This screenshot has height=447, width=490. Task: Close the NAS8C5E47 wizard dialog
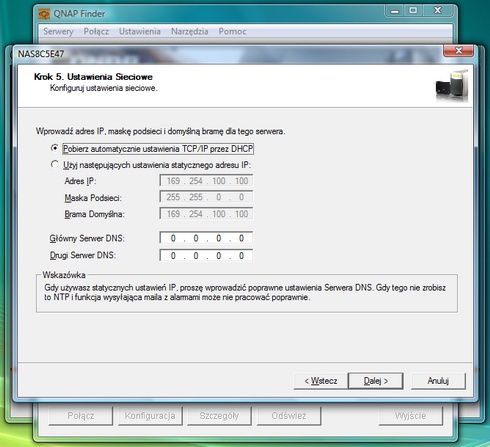pos(458,51)
